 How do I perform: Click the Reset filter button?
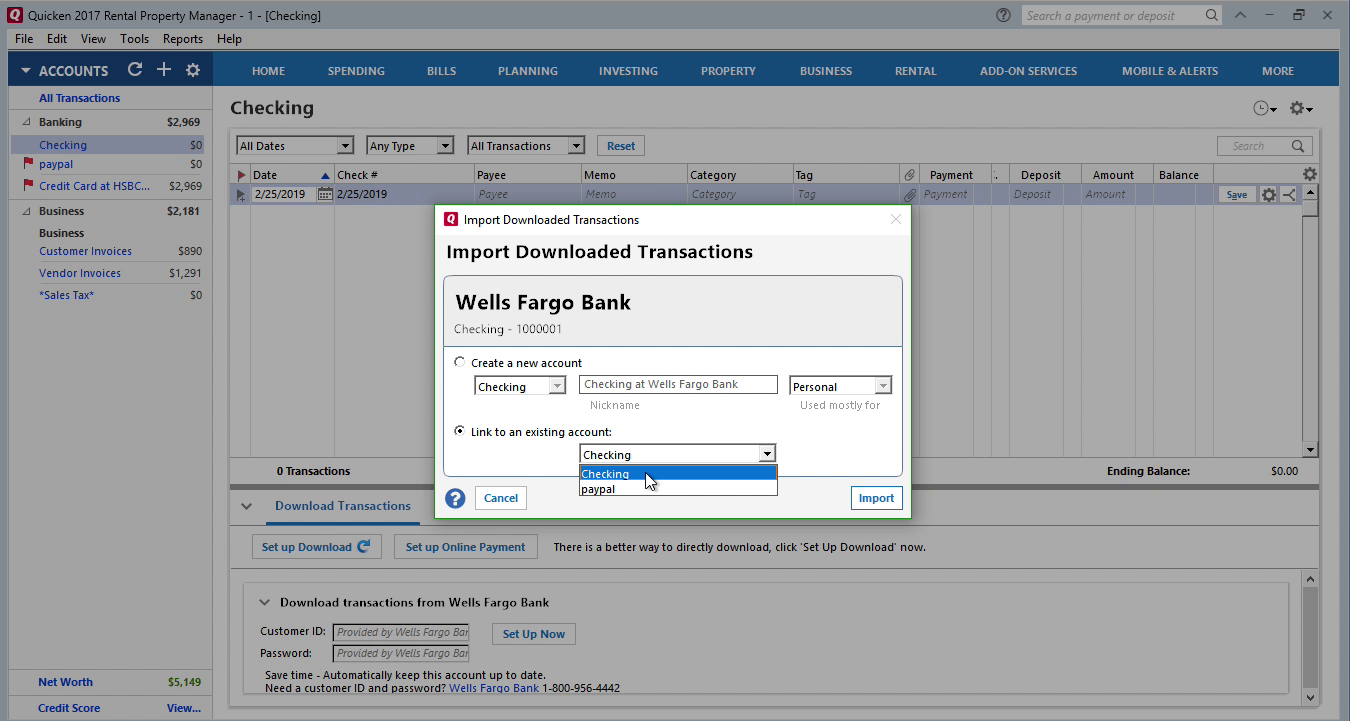click(x=621, y=146)
